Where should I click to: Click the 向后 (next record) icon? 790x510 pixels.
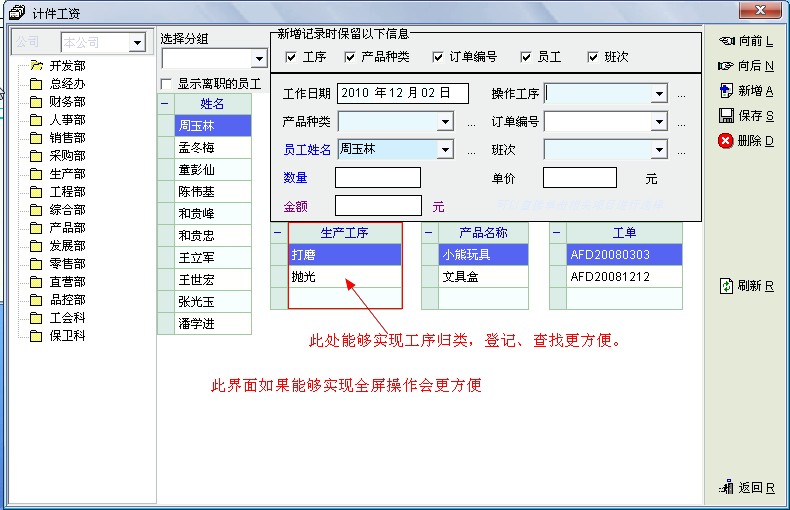click(x=727, y=66)
